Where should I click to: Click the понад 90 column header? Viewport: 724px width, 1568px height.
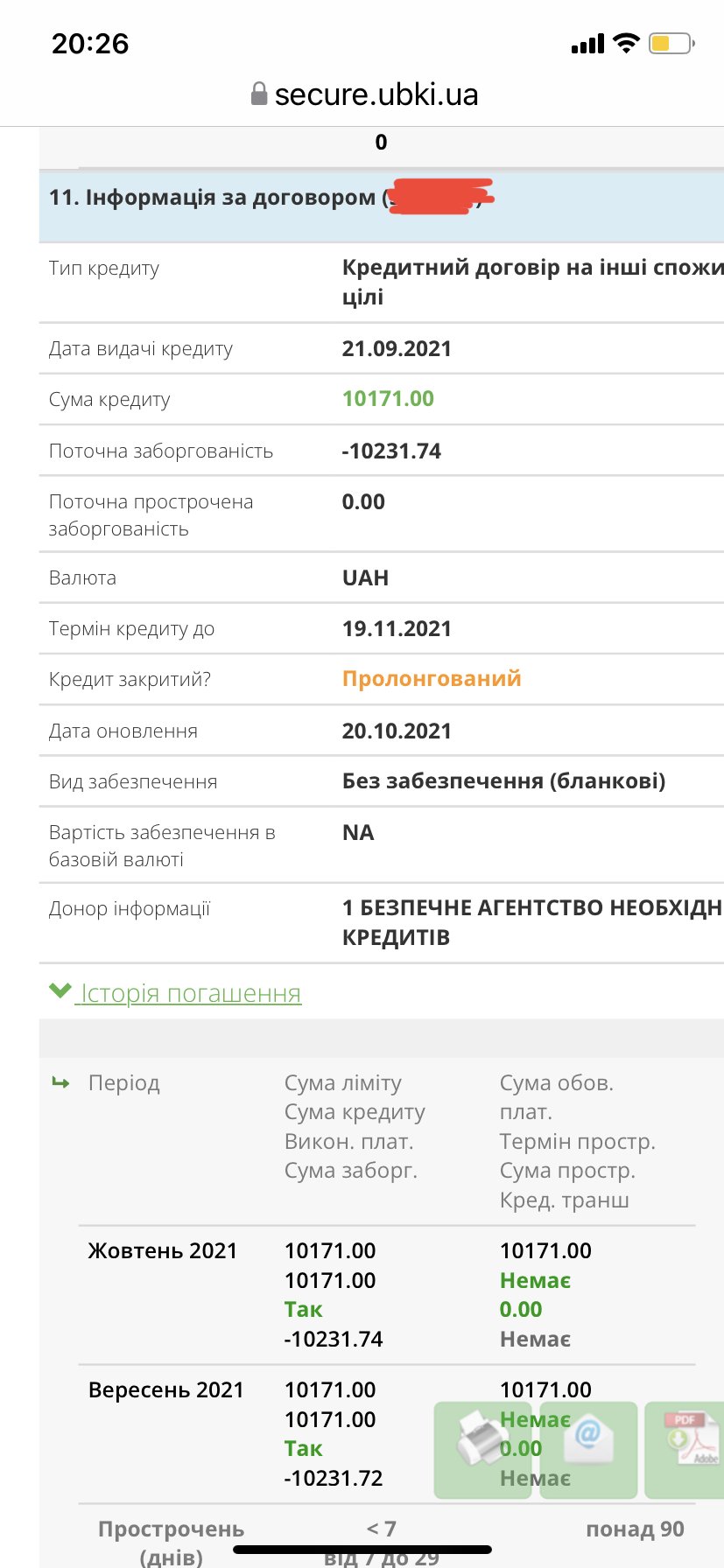pos(635,1529)
